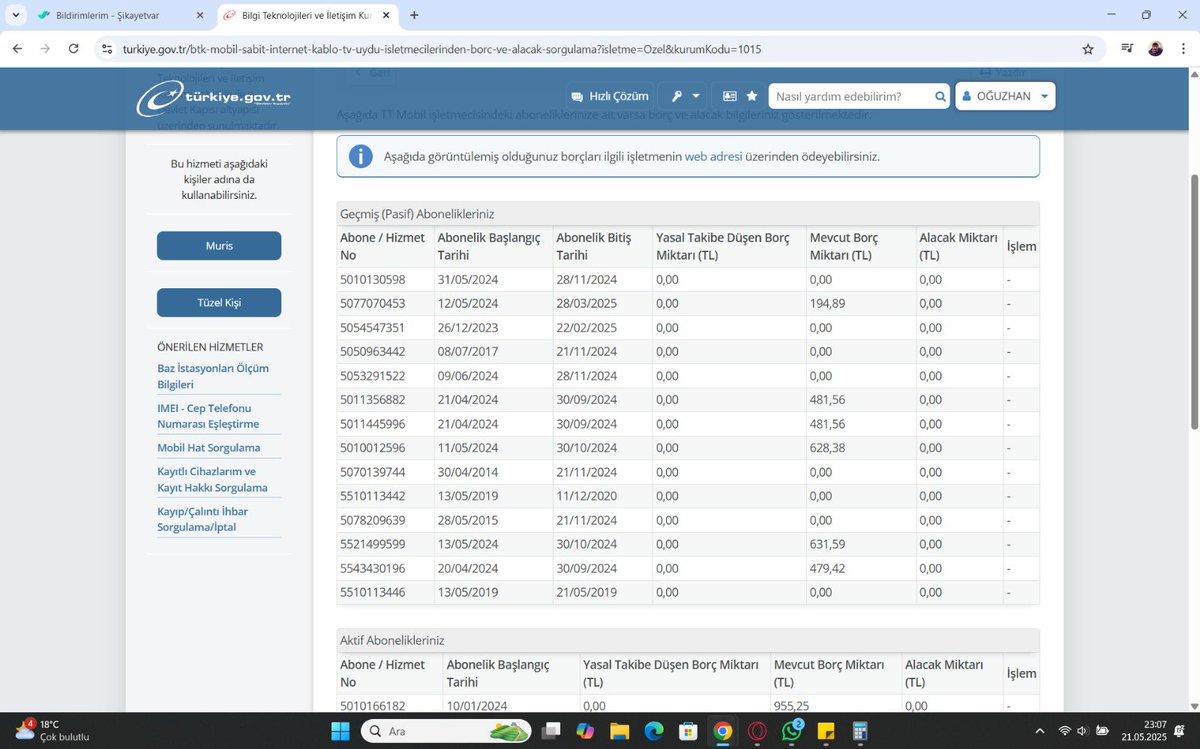Open the key icon dropdown menu
Screen dimensions: 1200x749
[685, 96]
